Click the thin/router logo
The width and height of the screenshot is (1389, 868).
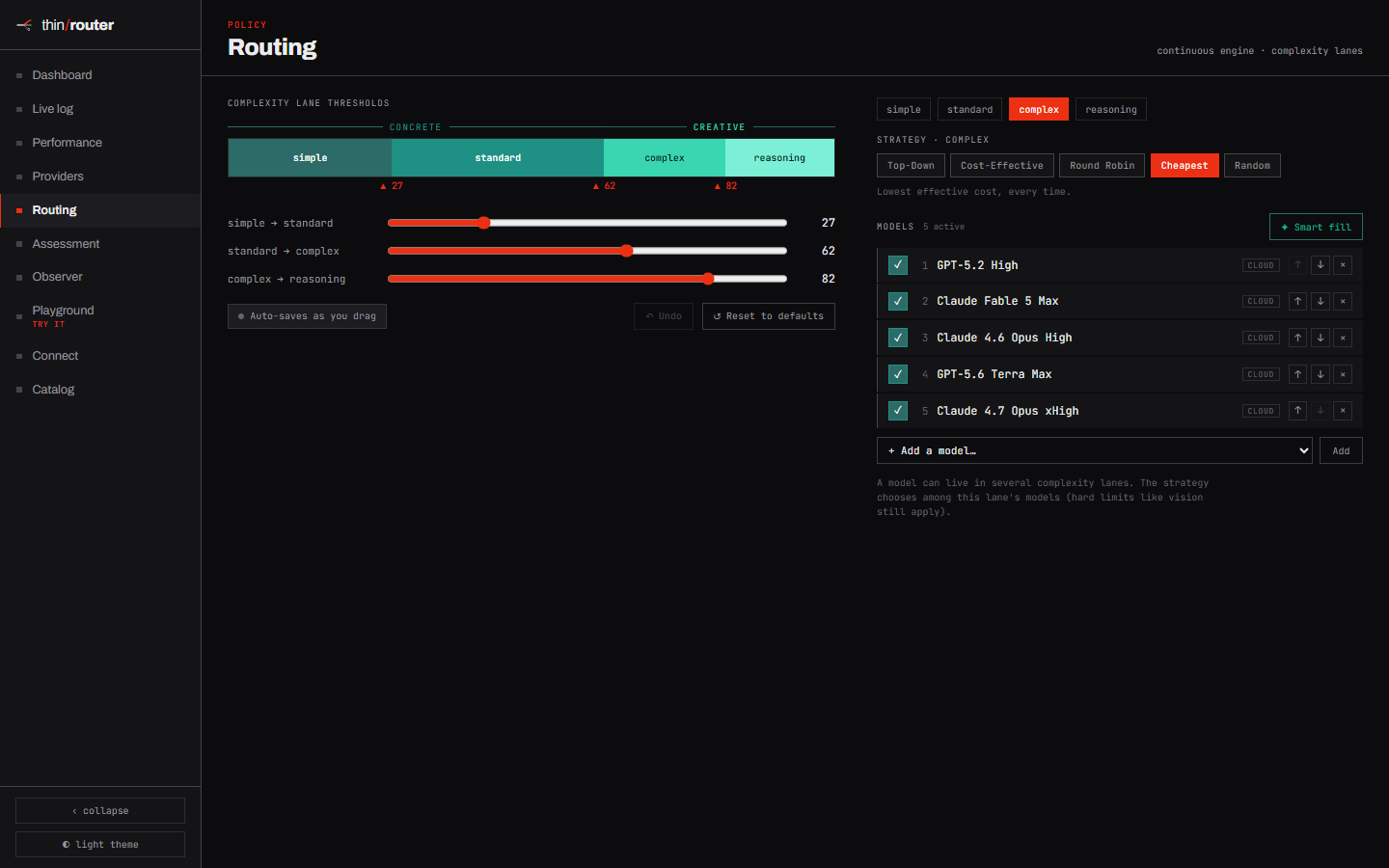tap(66, 25)
